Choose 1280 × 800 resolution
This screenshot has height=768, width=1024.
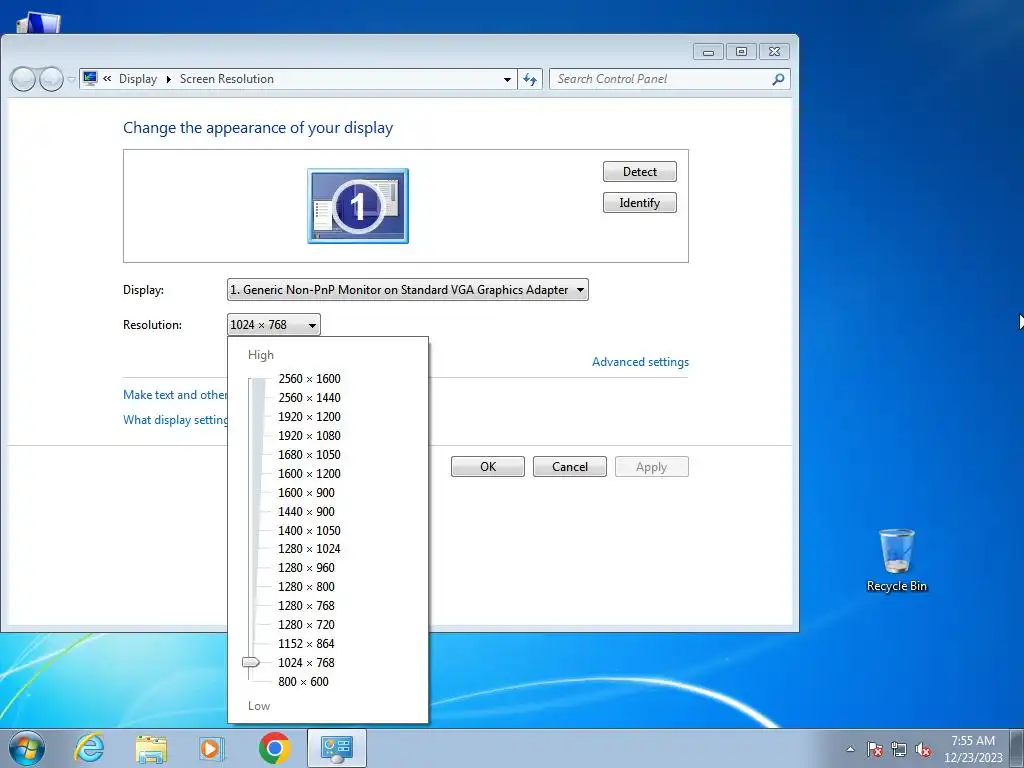coord(306,586)
